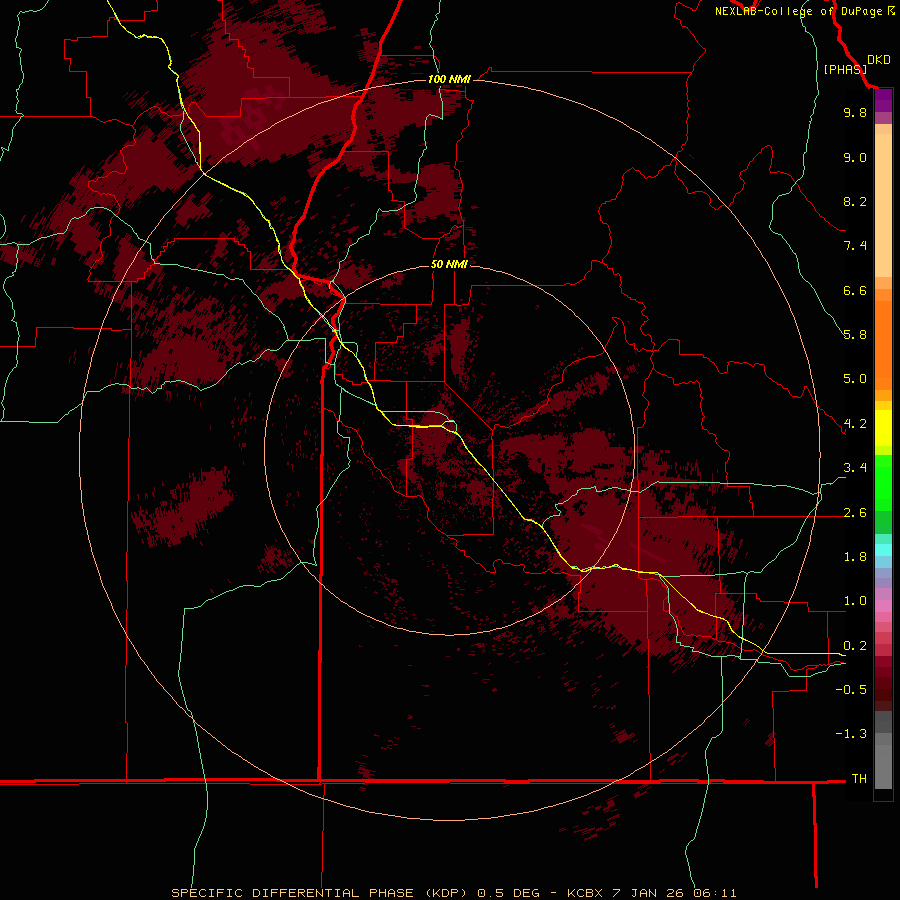Click the gray segment at color bar bottom
Image resolution: width=900 pixels, height=900 pixels.
tap(883, 760)
